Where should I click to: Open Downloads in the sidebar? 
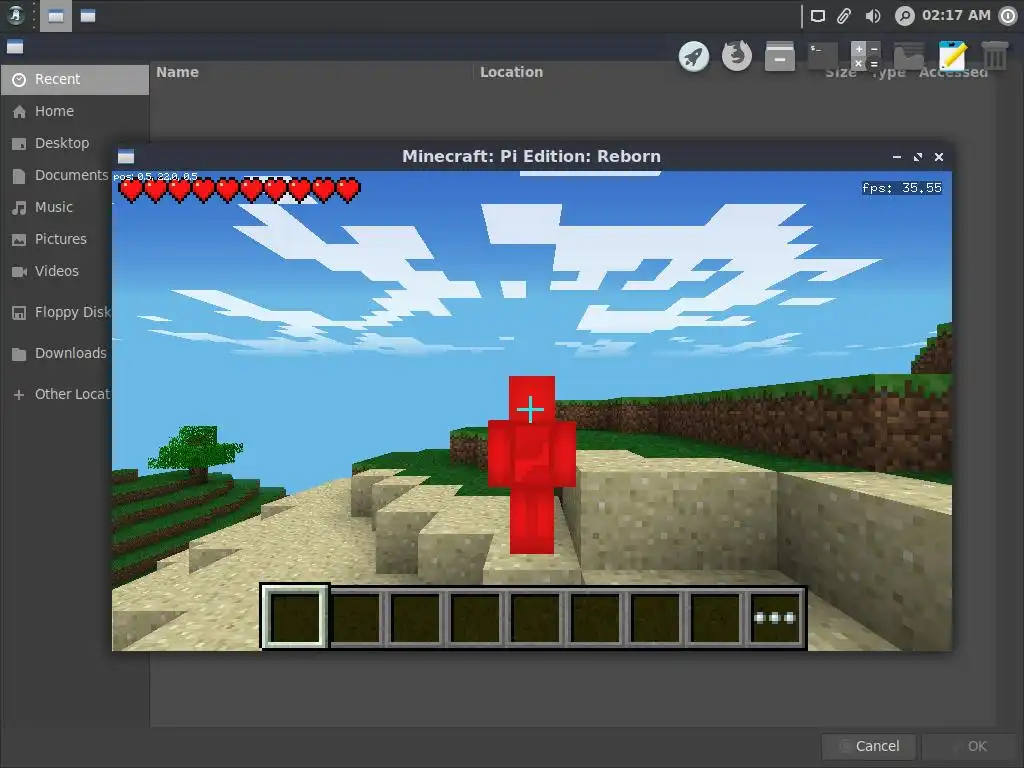tap(57, 354)
